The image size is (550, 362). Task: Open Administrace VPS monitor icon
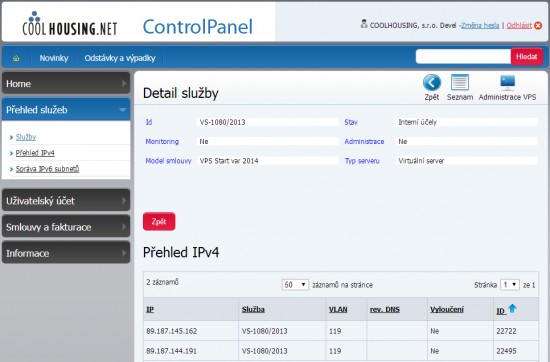pyautogui.click(x=508, y=82)
